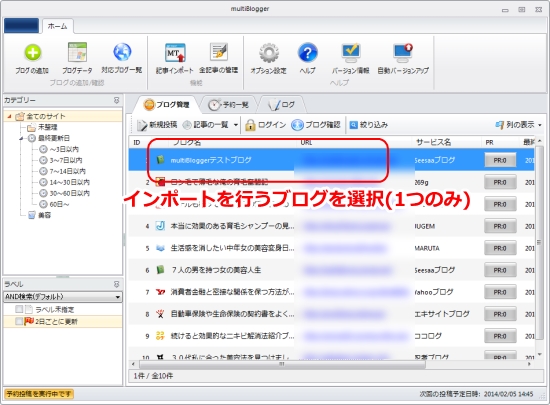Viewport: 550px width, 405px height.
Task: Open ブログデータ in the ribbon
Action: [77, 58]
